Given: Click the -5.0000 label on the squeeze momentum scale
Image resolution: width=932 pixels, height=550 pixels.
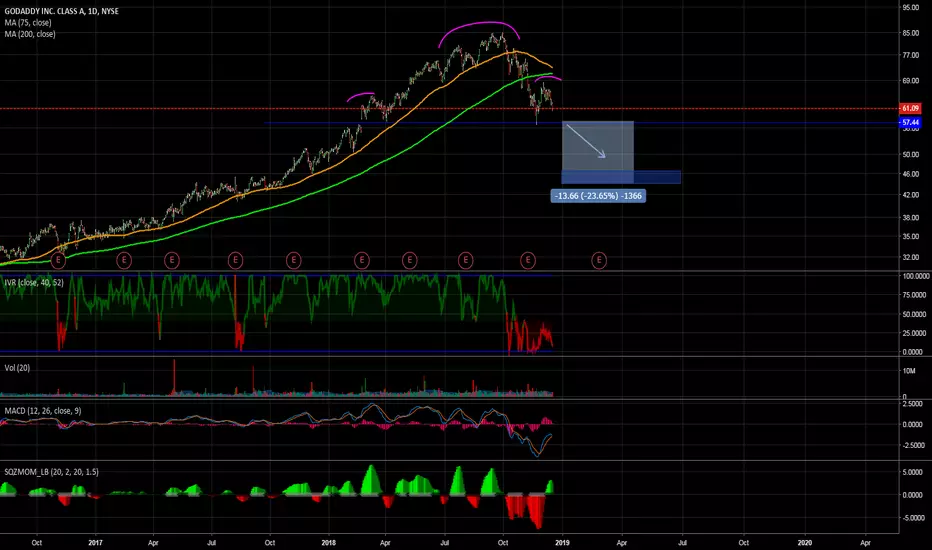Looking at the screenshot, I should (x=912, y=518).
